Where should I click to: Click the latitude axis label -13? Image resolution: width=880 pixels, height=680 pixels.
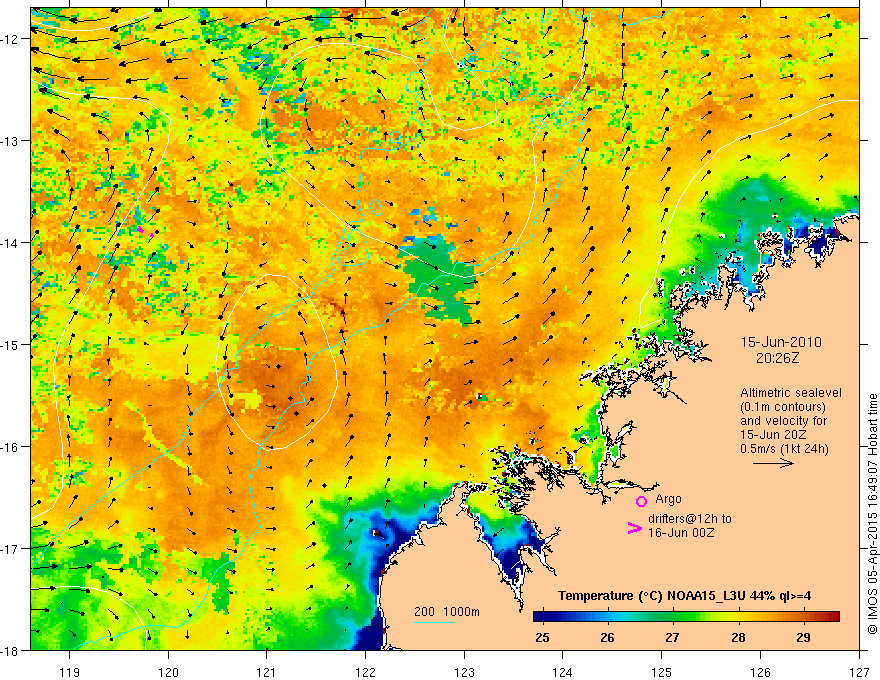(x=11, y=141)
